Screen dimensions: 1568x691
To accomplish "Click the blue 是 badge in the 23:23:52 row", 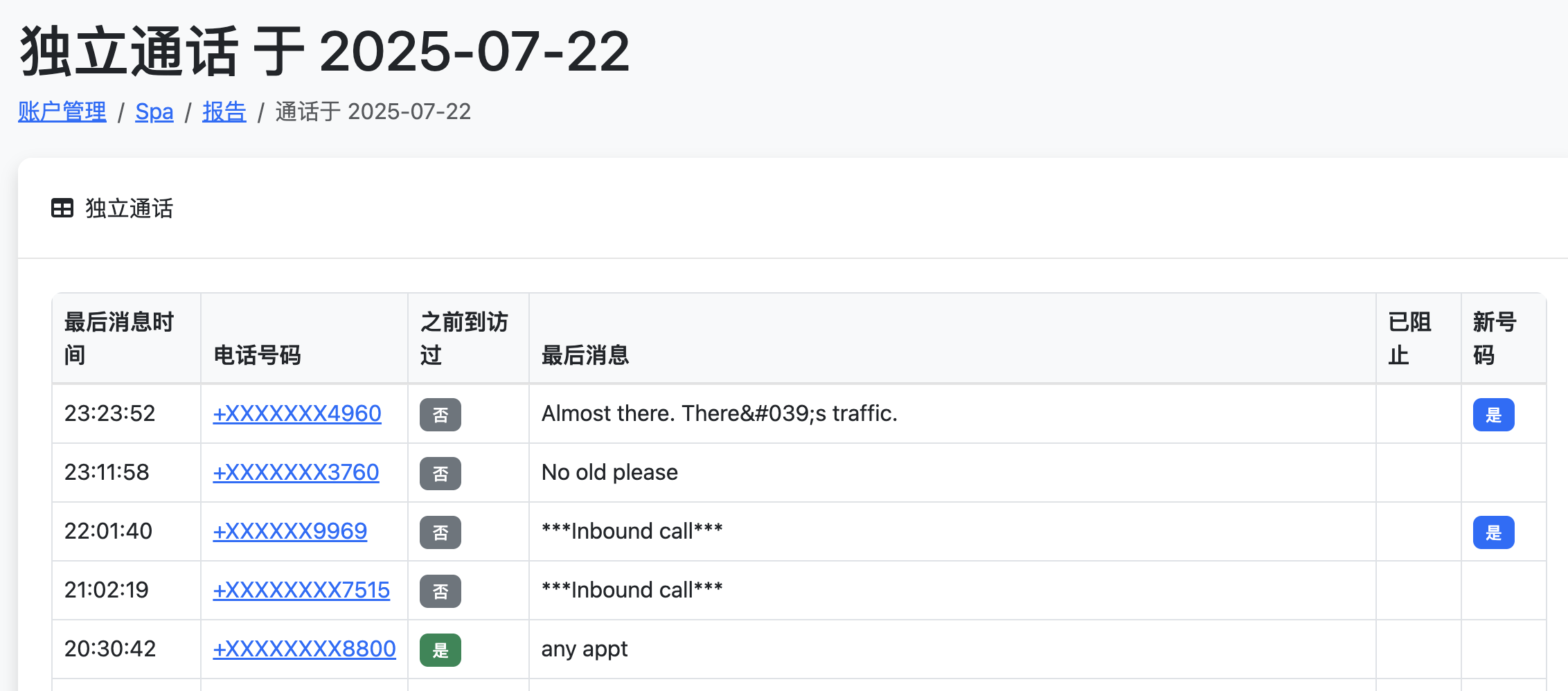I will (1494, 415).
